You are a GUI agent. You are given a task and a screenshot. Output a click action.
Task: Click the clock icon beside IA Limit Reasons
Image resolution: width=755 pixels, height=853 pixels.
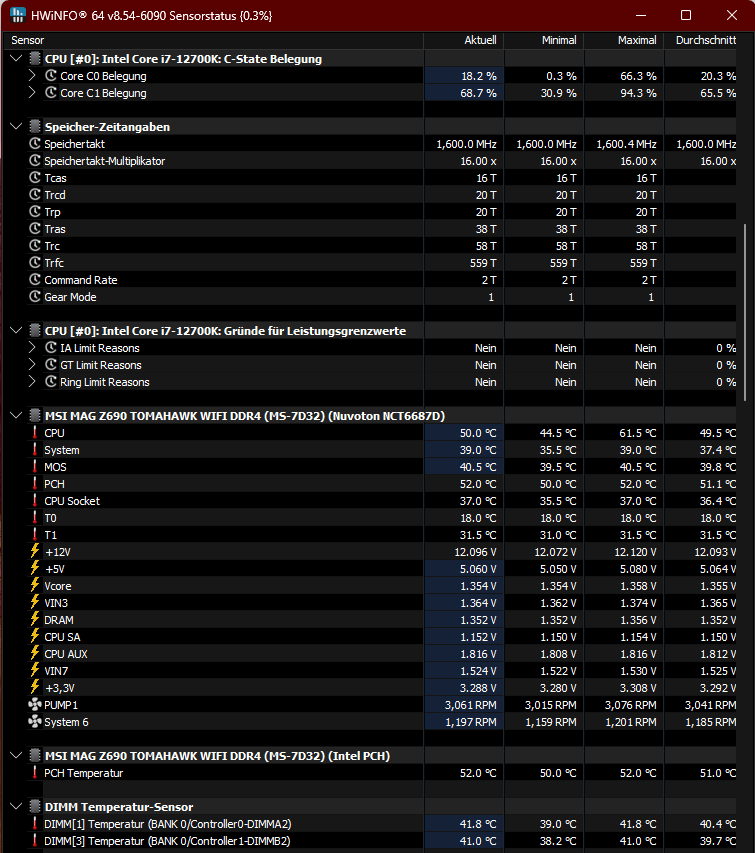51,348
